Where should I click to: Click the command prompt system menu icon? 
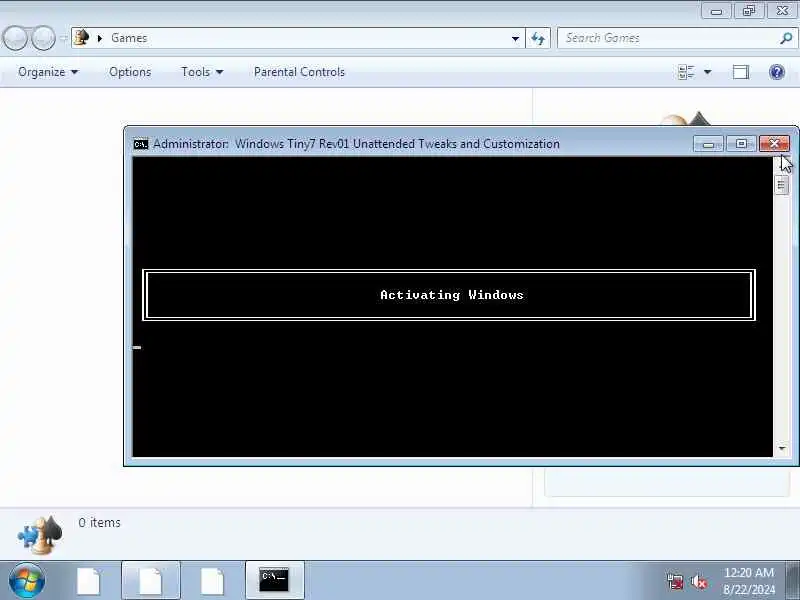[x=141, y=144]
